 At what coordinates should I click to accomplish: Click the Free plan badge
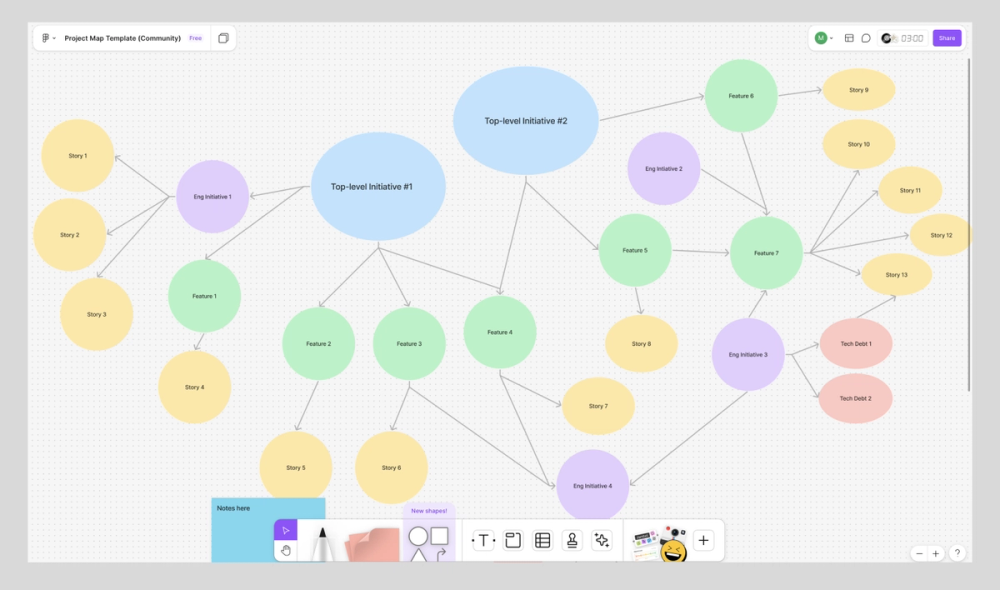[x=196, y=38]
